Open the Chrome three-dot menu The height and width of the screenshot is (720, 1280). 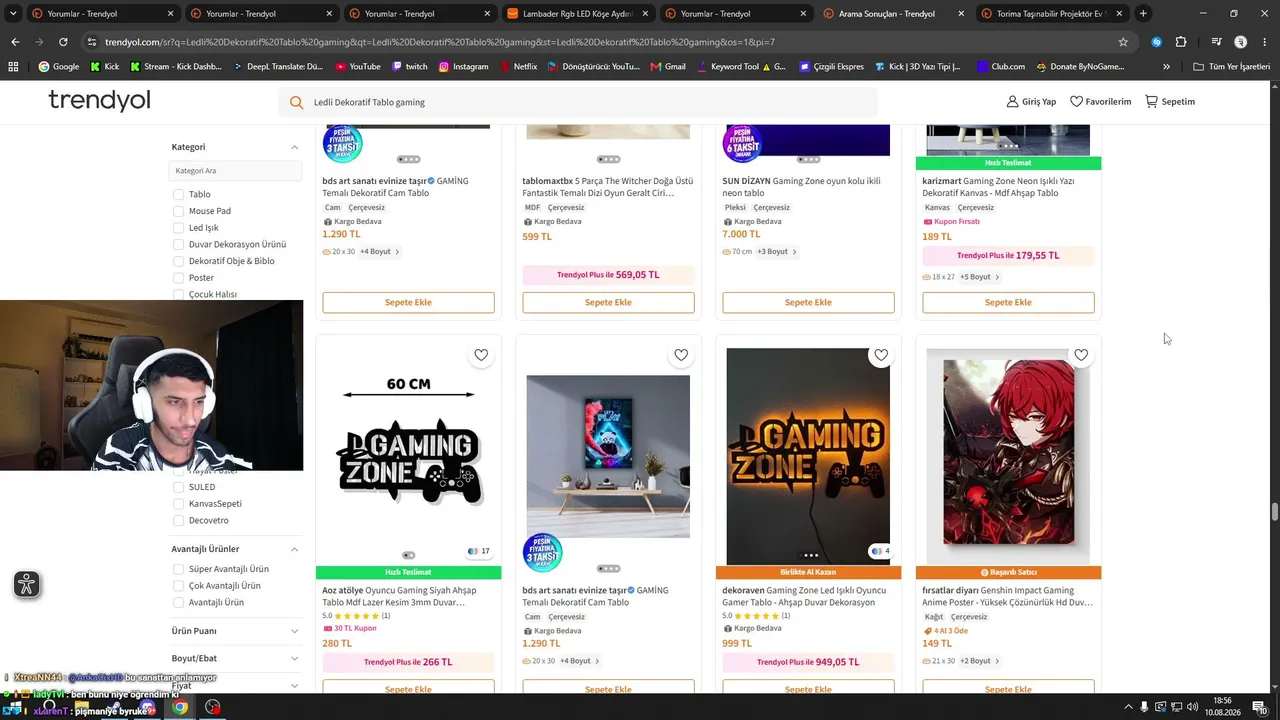[1265, 42]
